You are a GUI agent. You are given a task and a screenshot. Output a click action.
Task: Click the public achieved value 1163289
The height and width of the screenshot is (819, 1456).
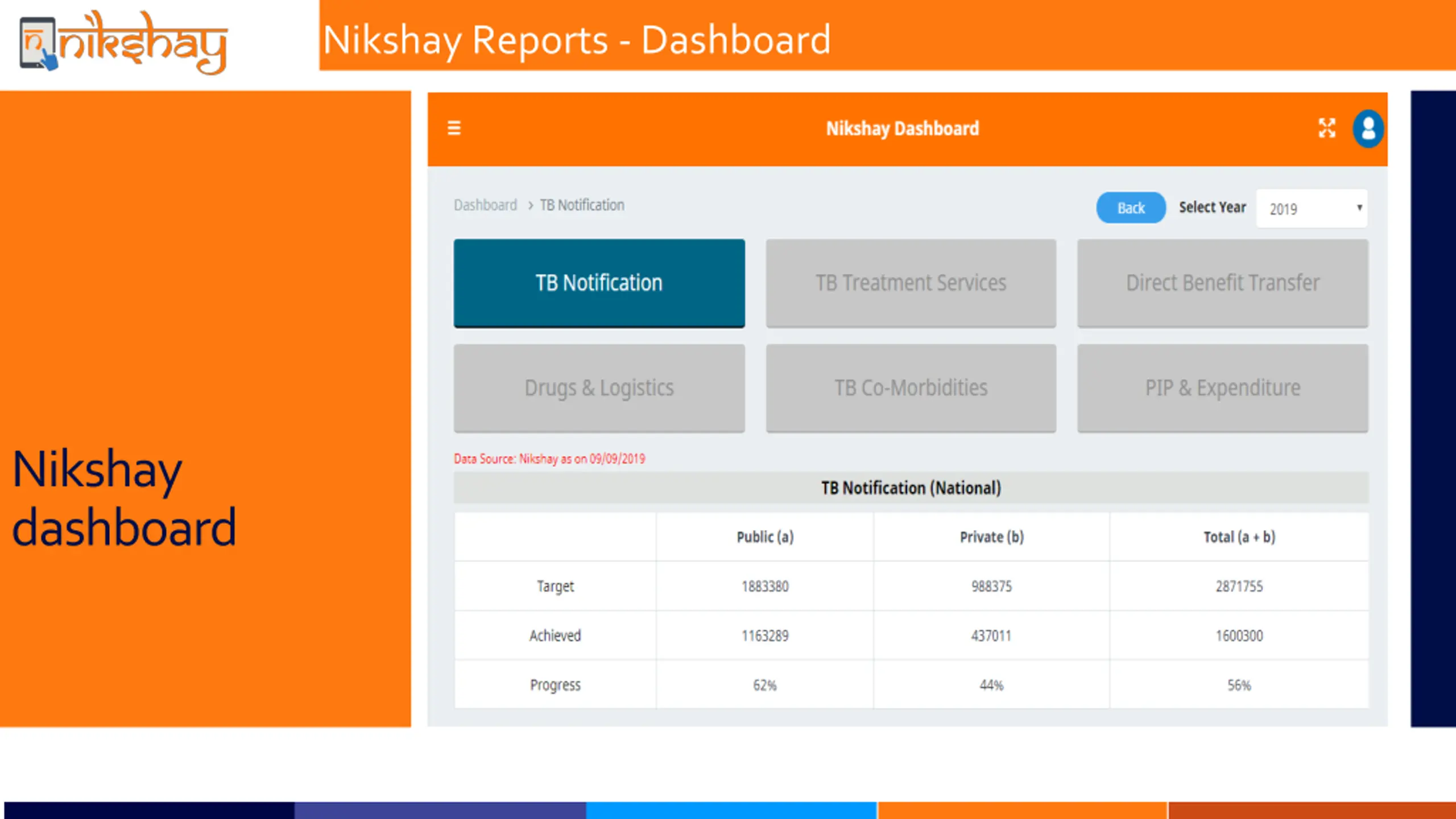click(765, 635)
